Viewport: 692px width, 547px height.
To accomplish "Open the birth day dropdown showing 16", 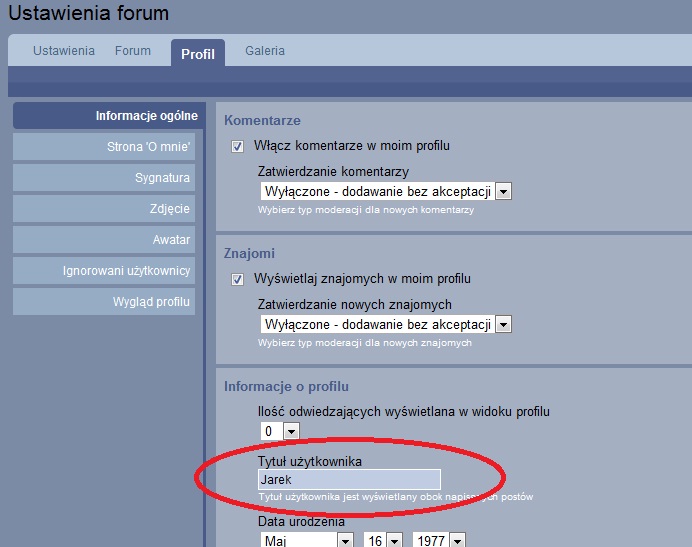I will pyautogui.click(x=383, y=540).
